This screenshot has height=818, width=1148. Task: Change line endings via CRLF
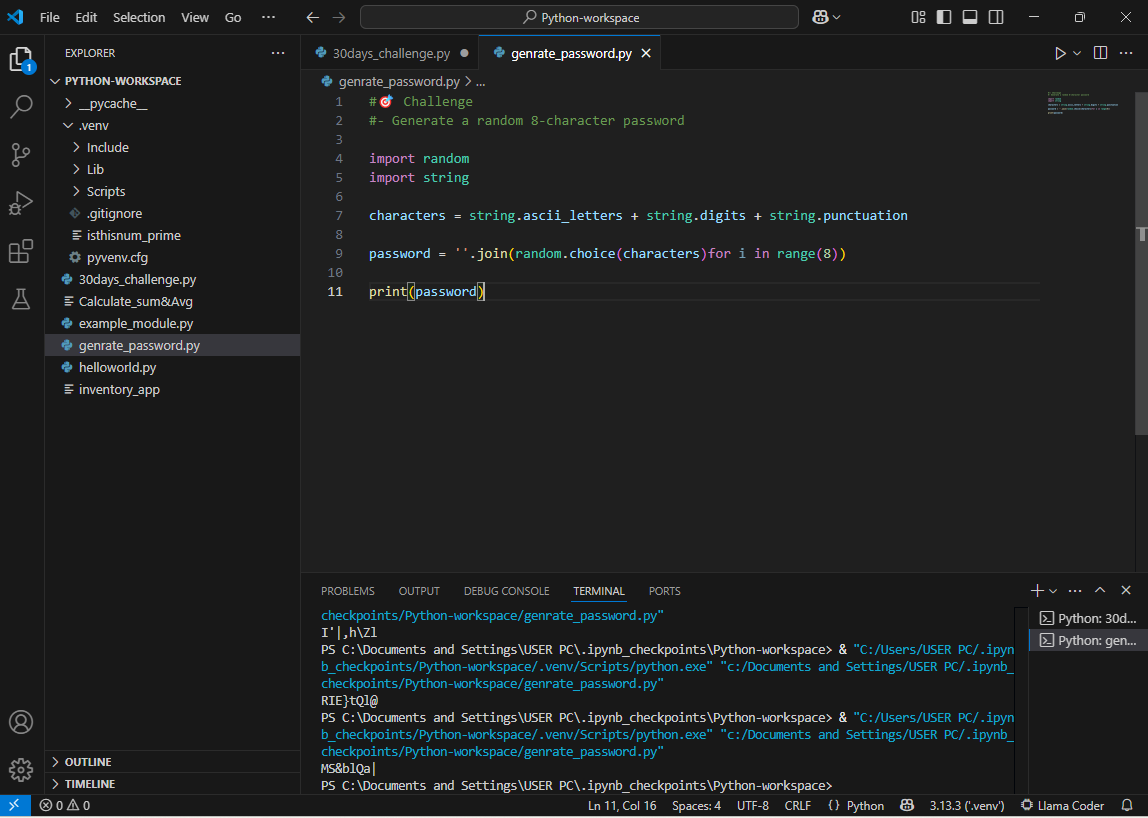click(797, 806)
